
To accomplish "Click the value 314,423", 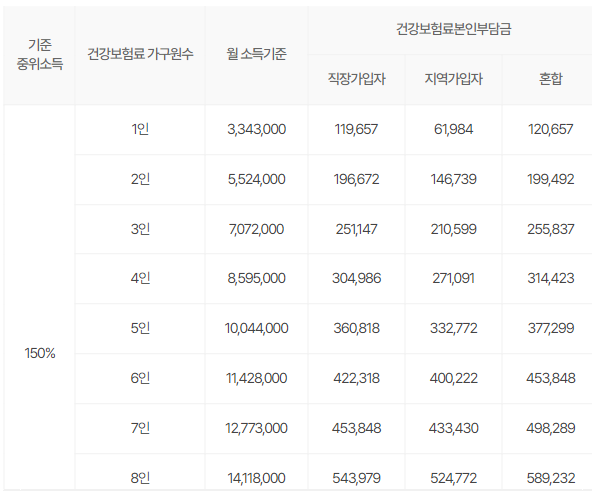I will (x=551, y=279).
